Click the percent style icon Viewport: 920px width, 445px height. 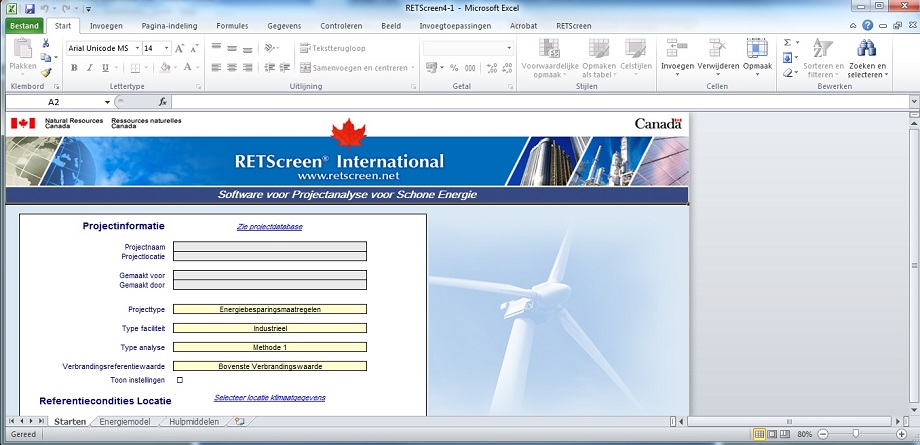454,68
